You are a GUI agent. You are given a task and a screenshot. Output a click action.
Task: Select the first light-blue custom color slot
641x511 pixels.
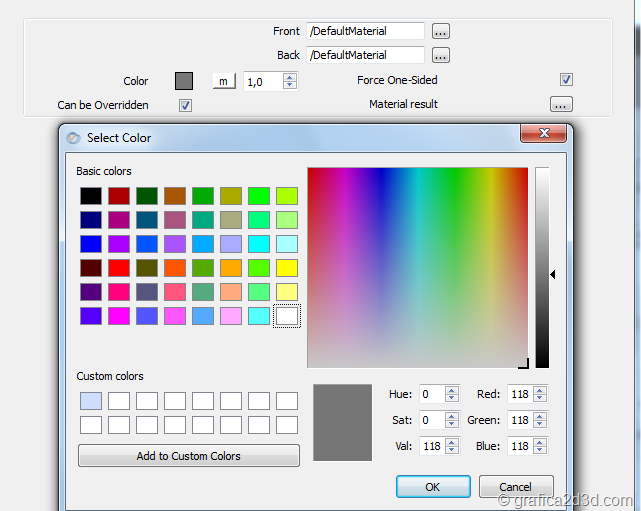click(91, 401)
